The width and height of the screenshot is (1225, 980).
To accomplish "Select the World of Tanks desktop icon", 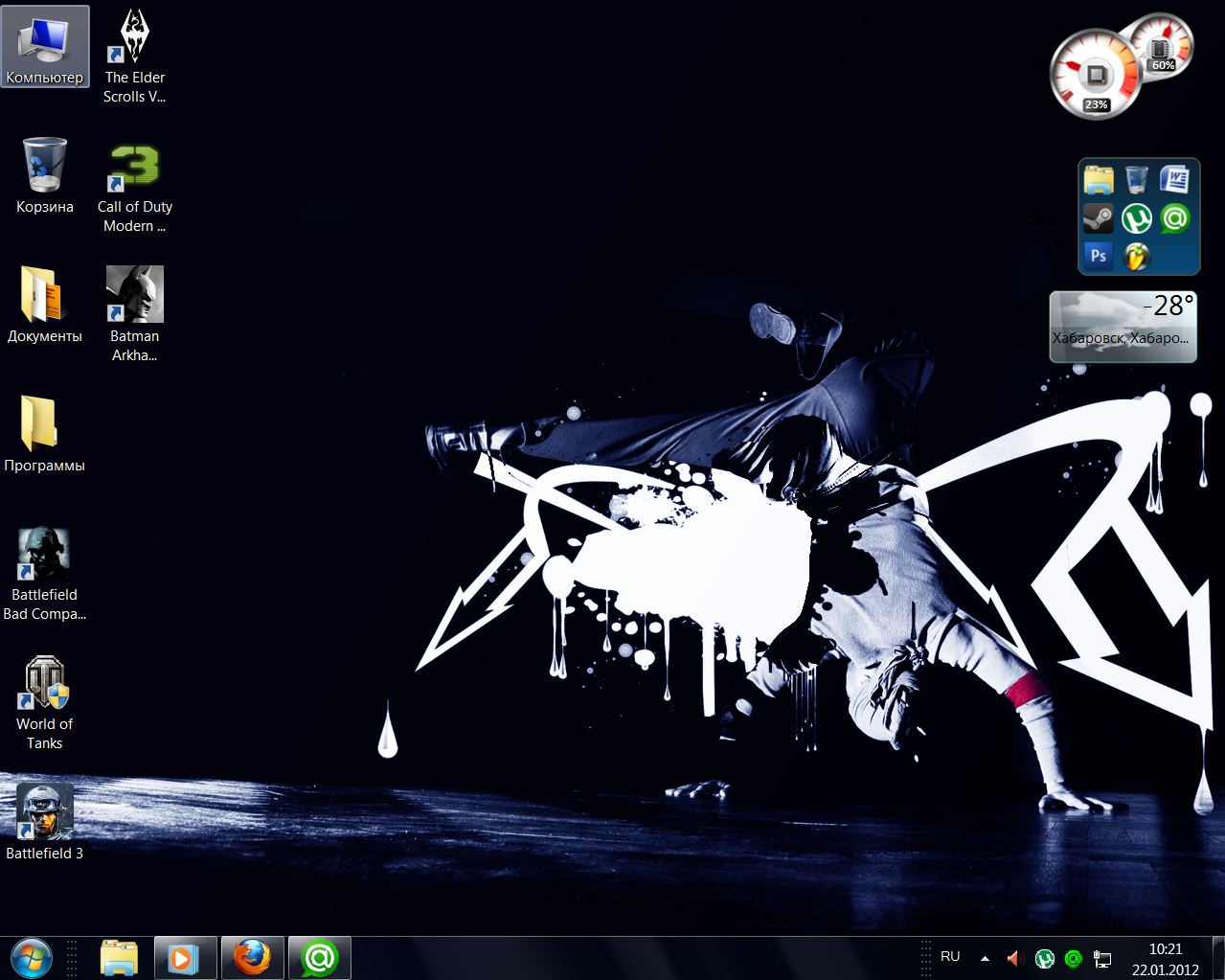I will pyautogui.click(x=44, y=683).
